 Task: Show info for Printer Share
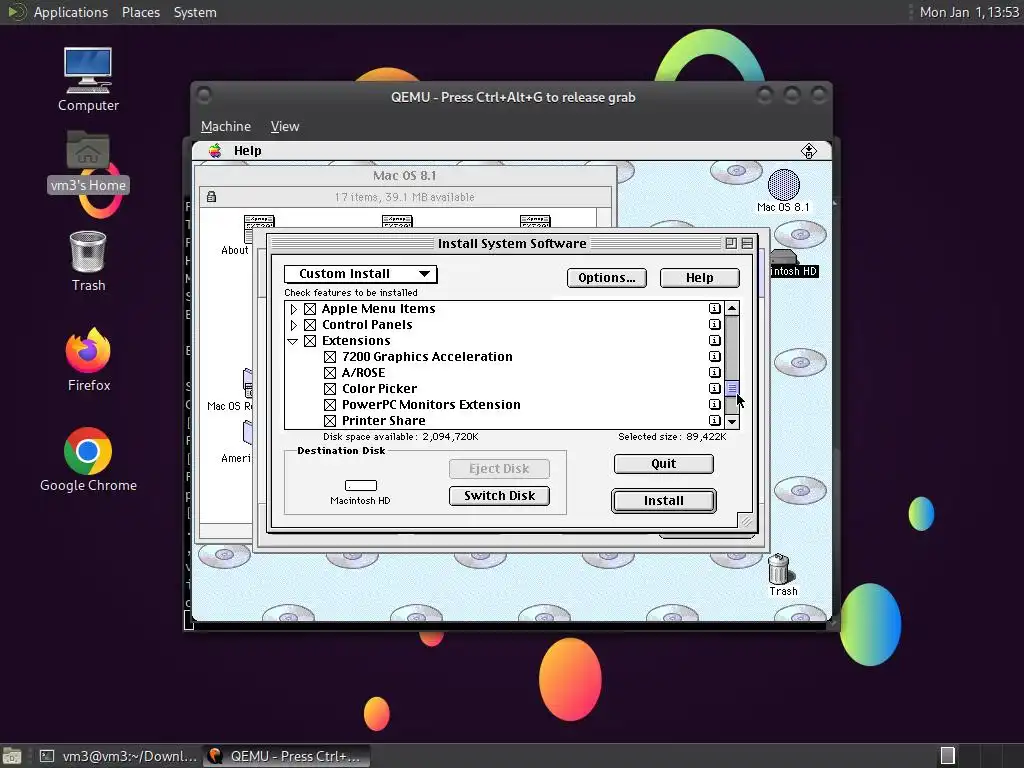714,421
